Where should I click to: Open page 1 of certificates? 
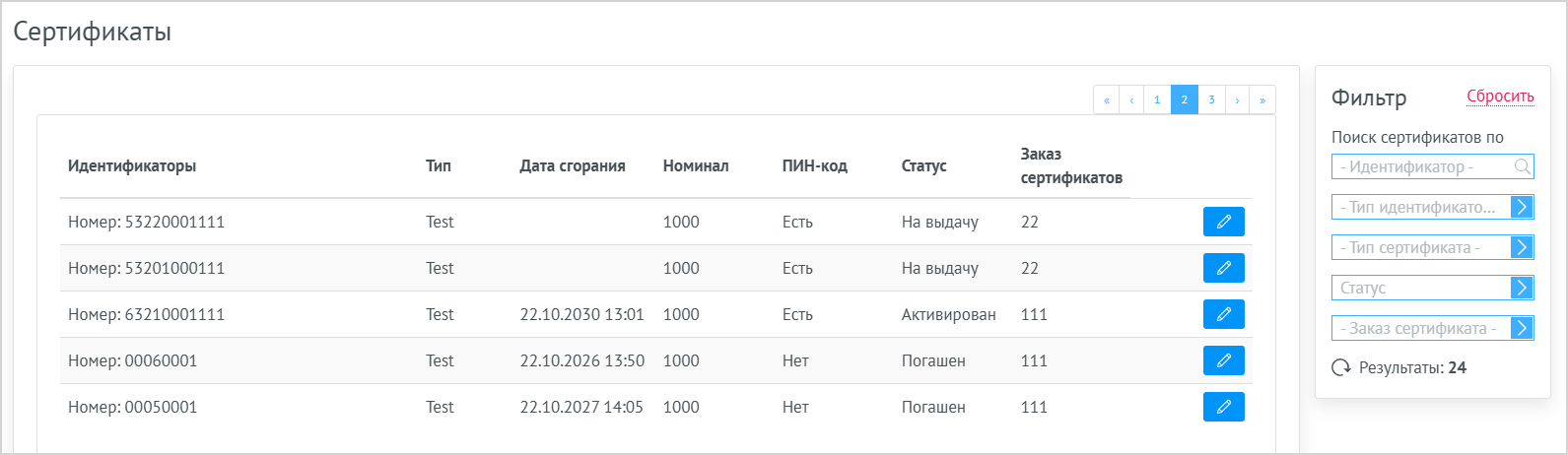[1157, 99]
